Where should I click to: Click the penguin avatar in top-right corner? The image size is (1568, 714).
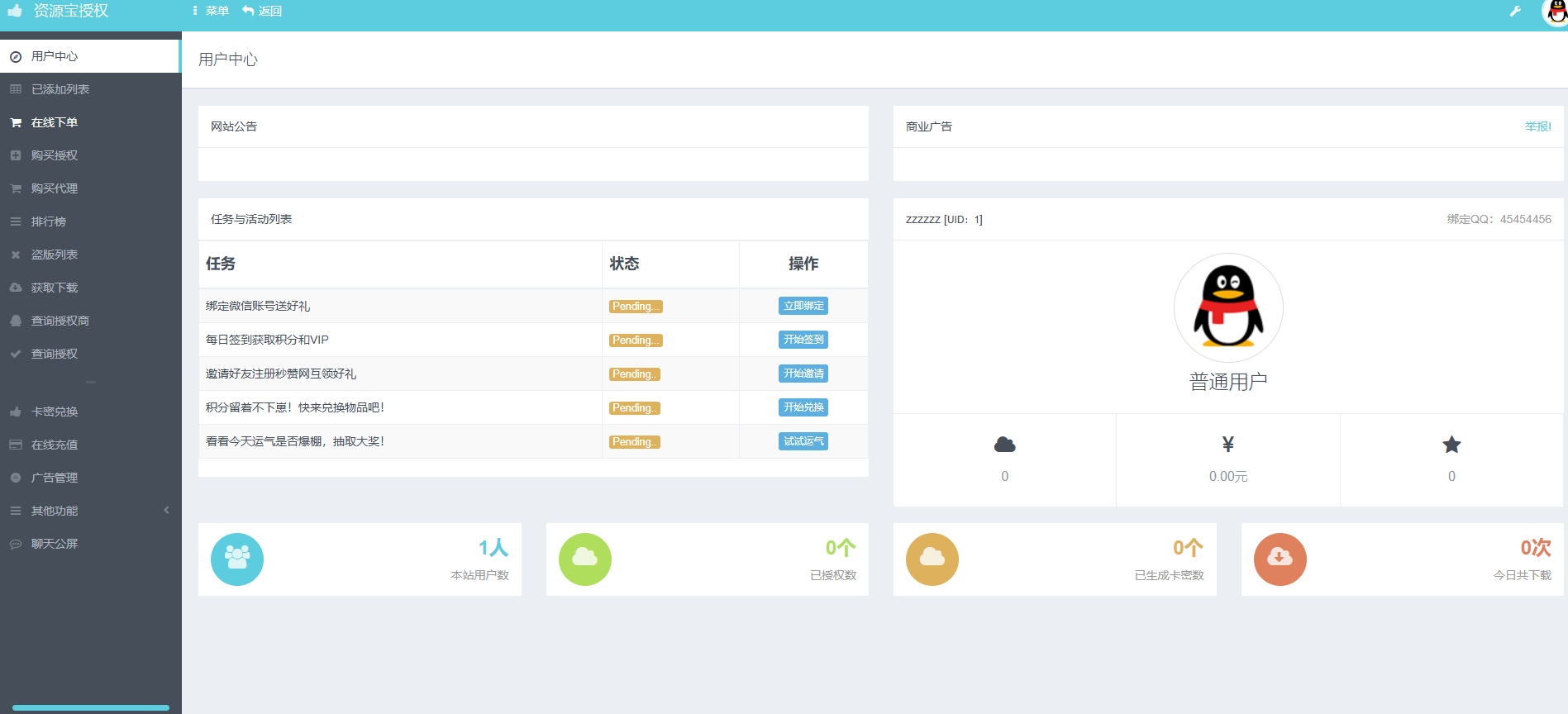(x=1556, y=12)
